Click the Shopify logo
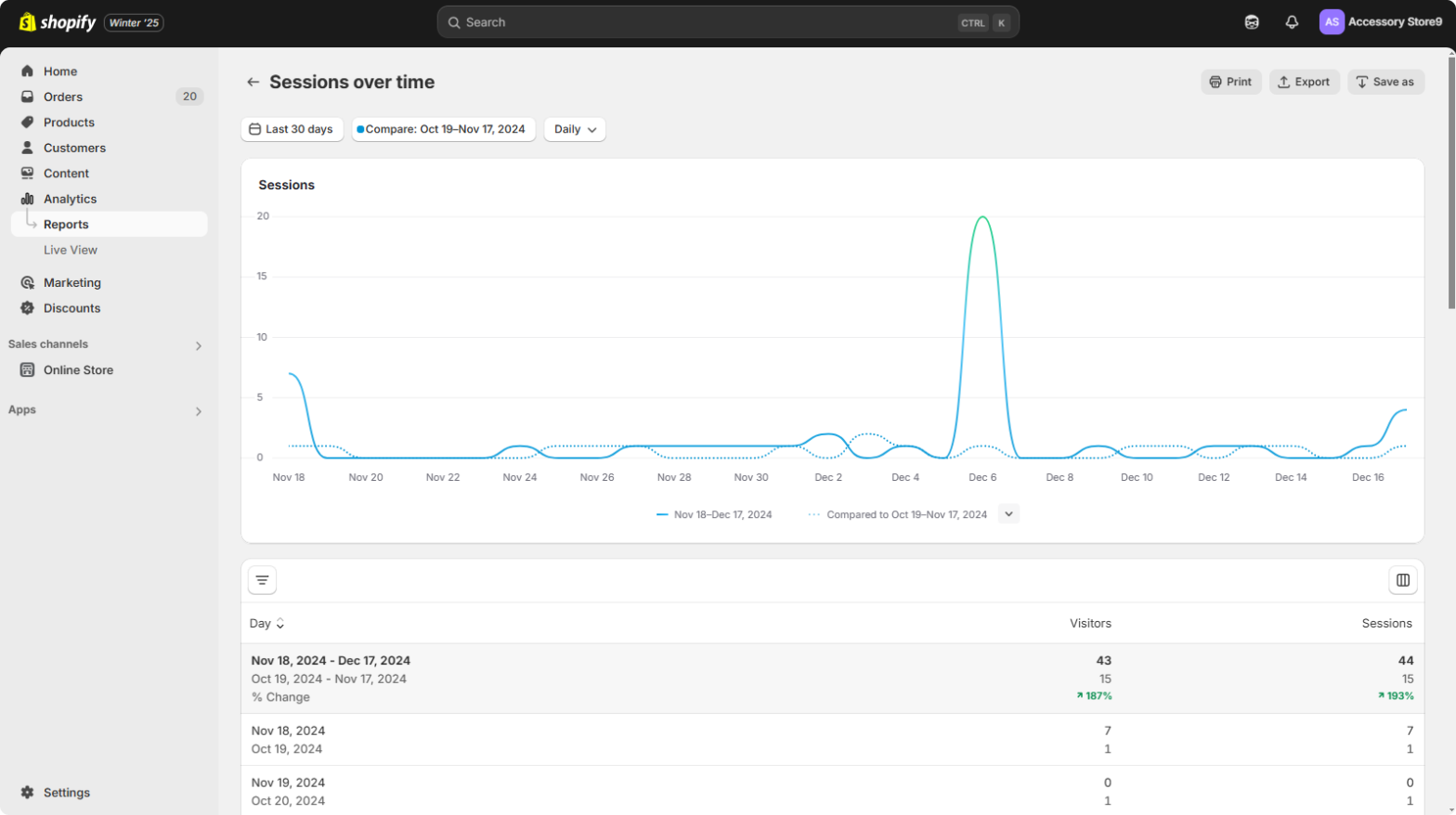Screen dimensions: 1456x815 click(x=58, y=22)
